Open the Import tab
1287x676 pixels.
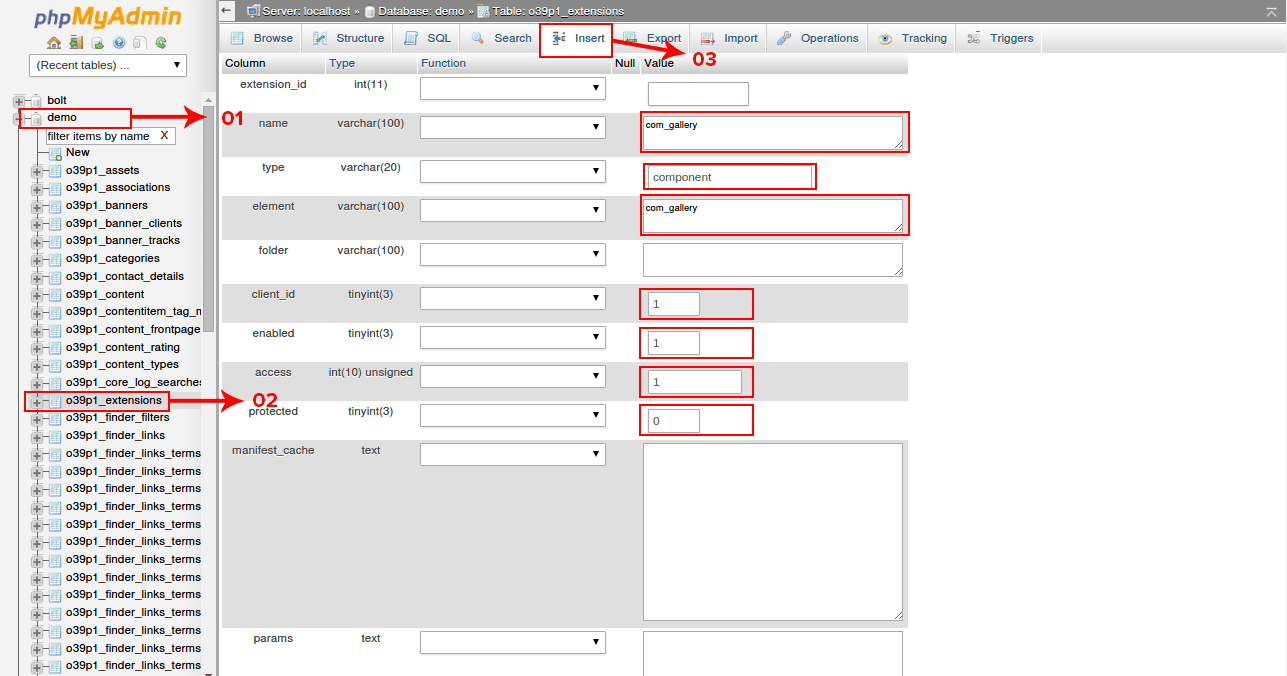point(729,38)
